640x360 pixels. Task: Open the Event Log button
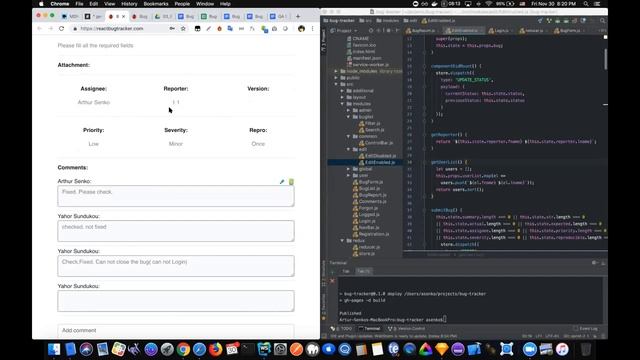click(585, 329)
